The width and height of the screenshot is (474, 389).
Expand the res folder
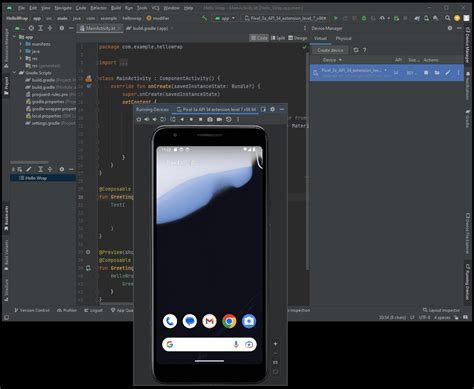[x=21, y=58]
